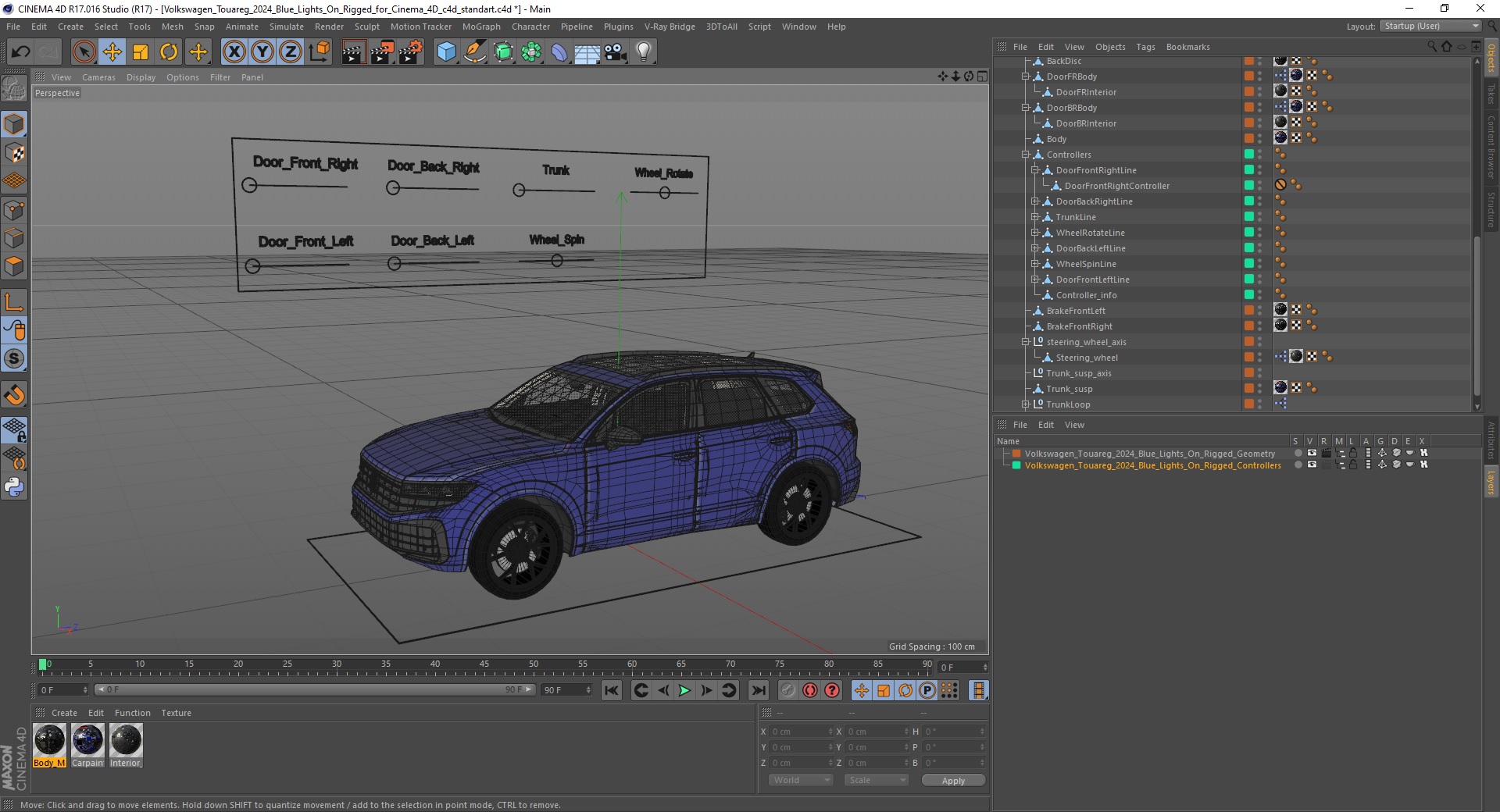Expand the WheelSpinLine node
The height and width of the screenshot is (812, 1500).
[1035, 264]
